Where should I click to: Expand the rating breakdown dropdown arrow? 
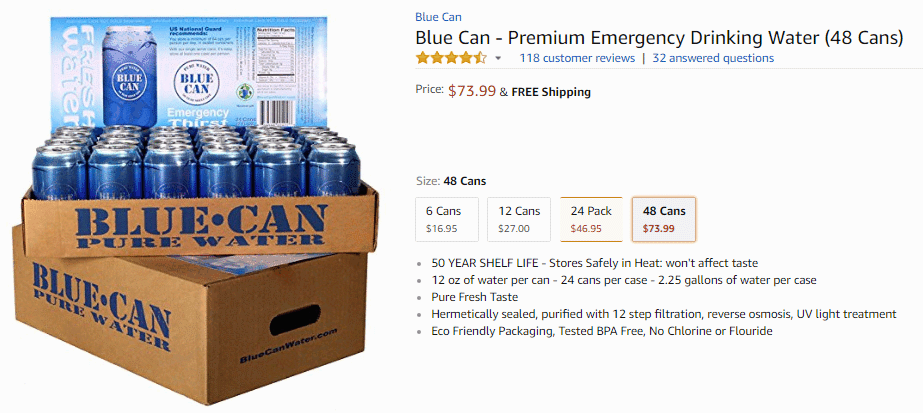coord(498,59)
